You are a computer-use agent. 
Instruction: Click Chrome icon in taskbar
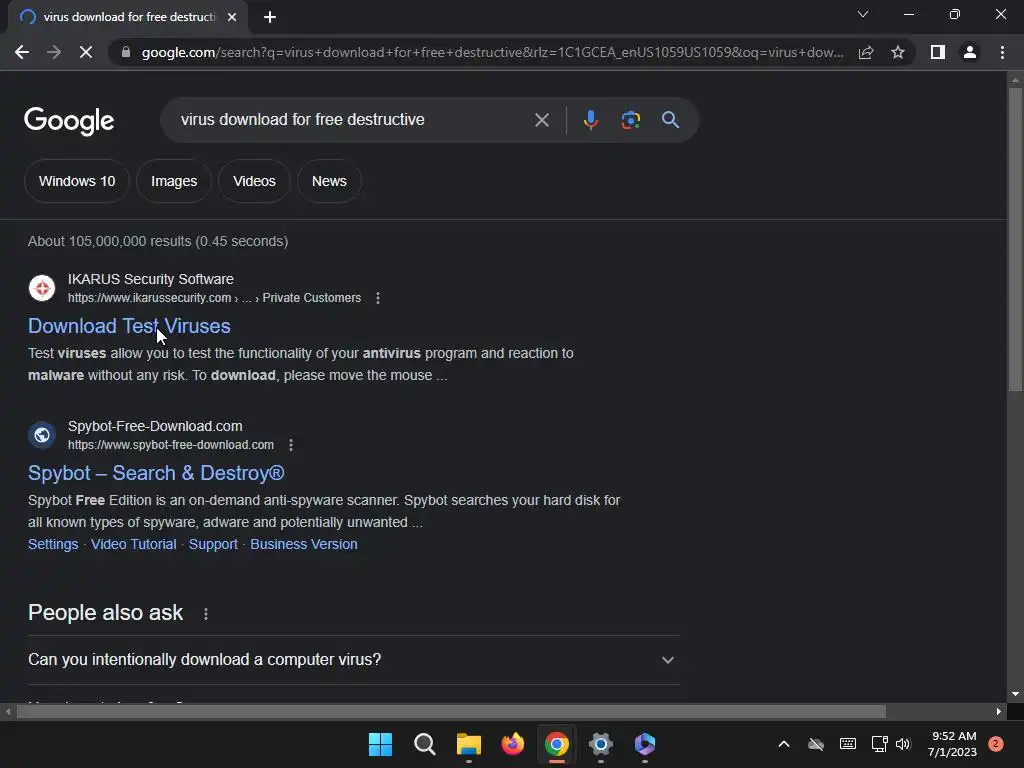pos(556,744)
